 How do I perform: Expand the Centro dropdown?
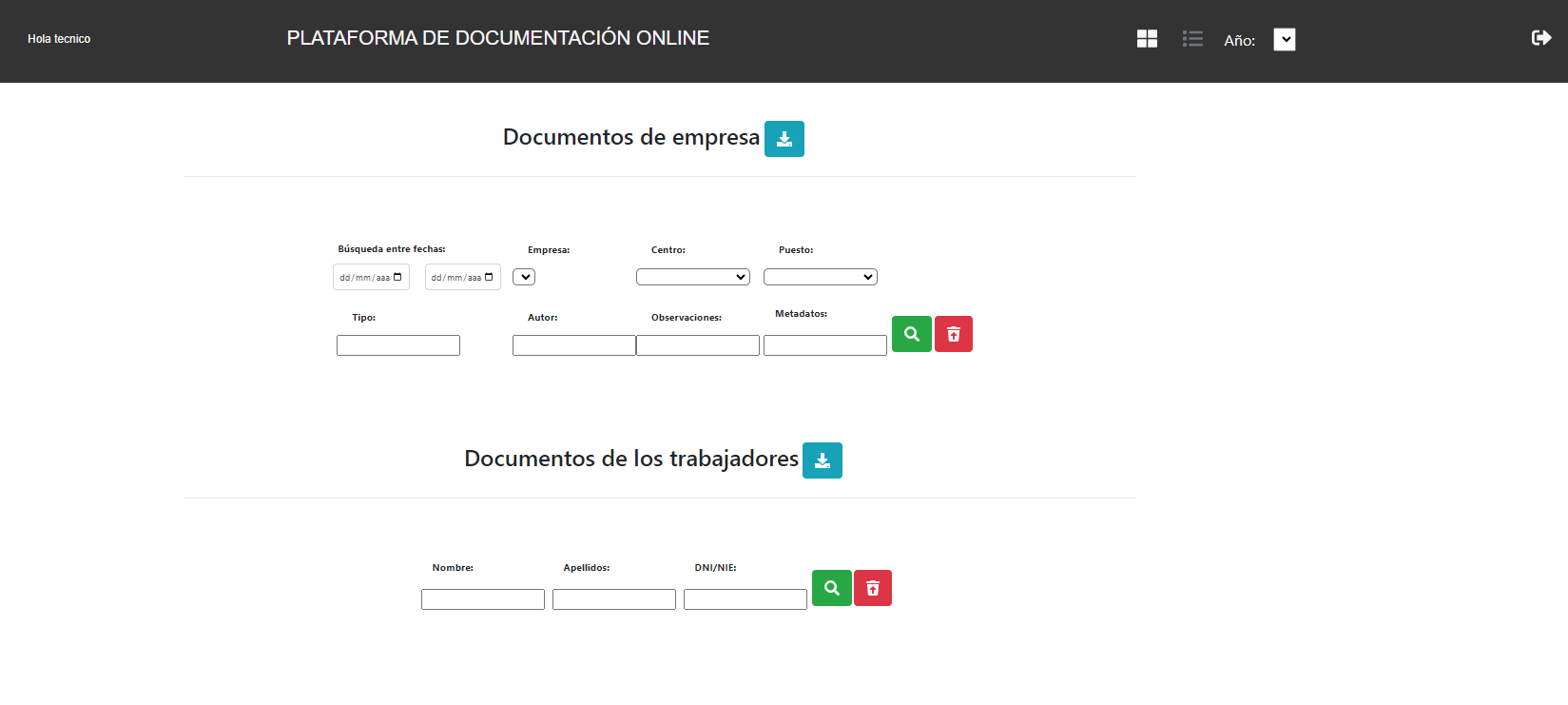point(693,277)
